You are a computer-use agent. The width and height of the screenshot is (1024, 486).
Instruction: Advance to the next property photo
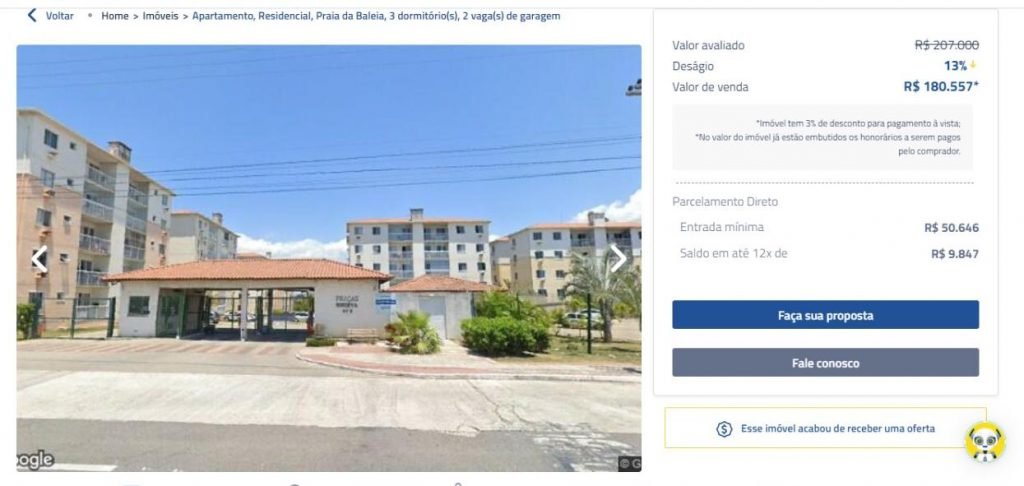point(618,259)
